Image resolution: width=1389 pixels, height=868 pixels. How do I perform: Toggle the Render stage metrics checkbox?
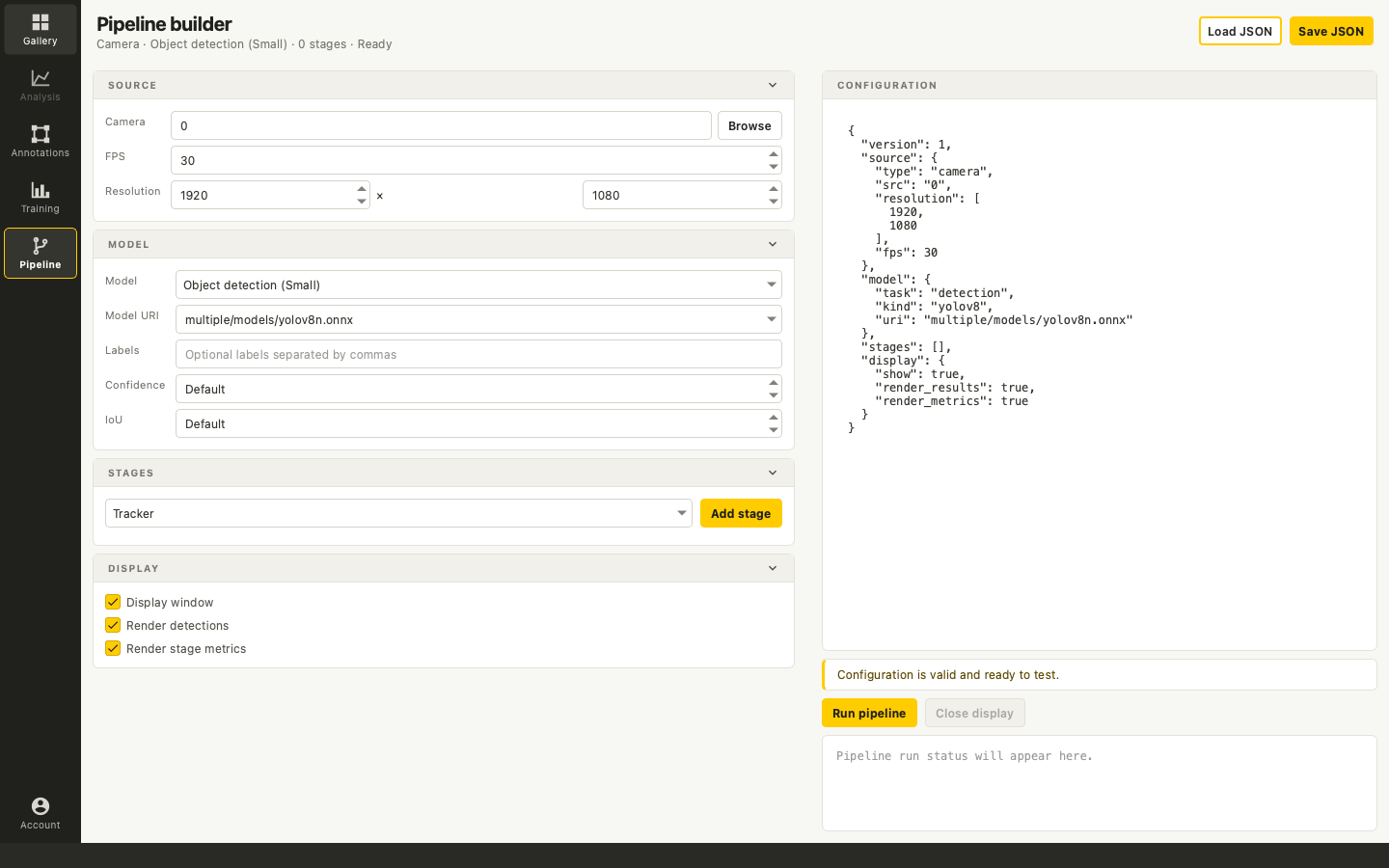(x=113, y=648)
